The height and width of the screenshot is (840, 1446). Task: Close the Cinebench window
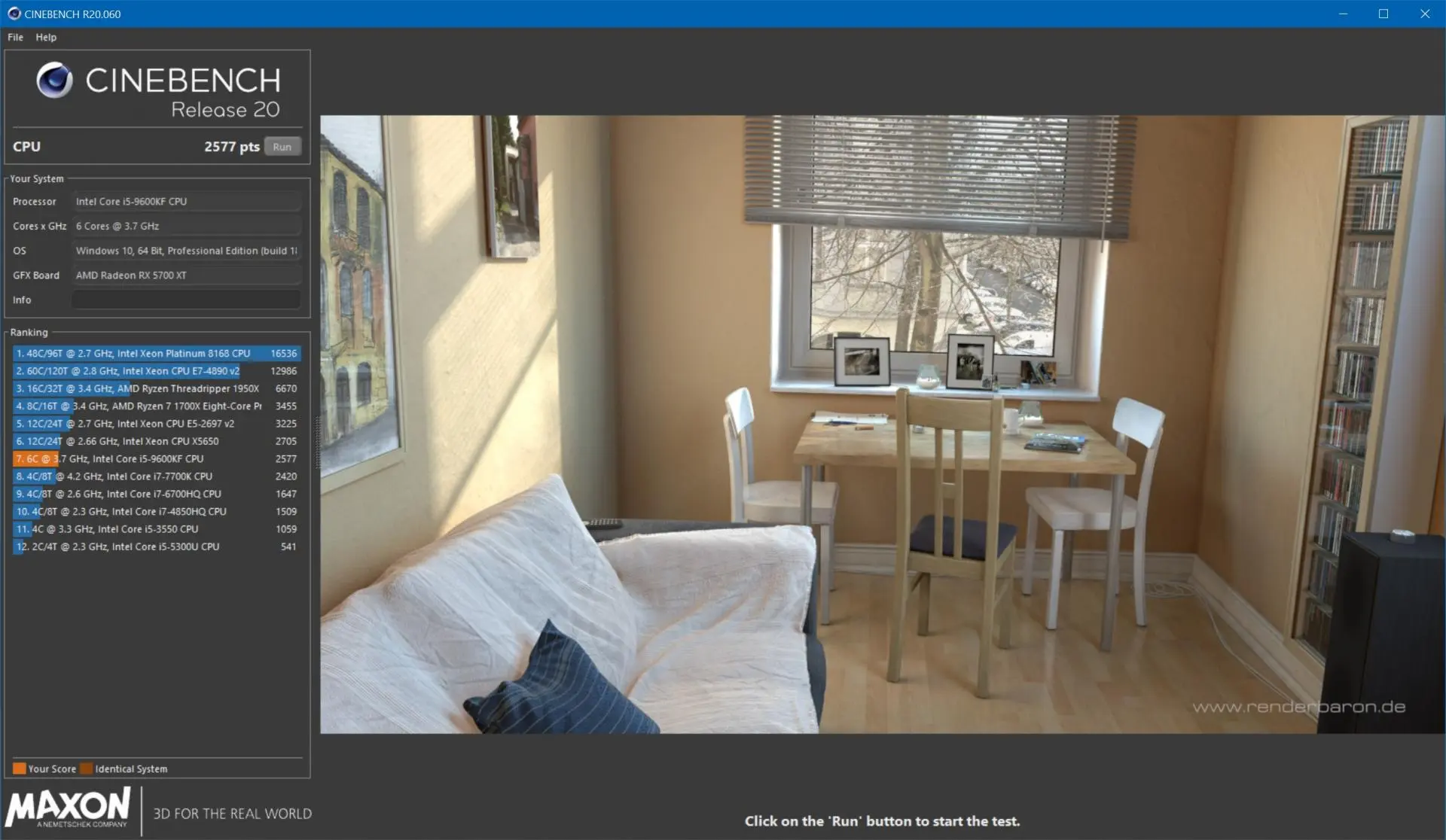click(1425, 14)
